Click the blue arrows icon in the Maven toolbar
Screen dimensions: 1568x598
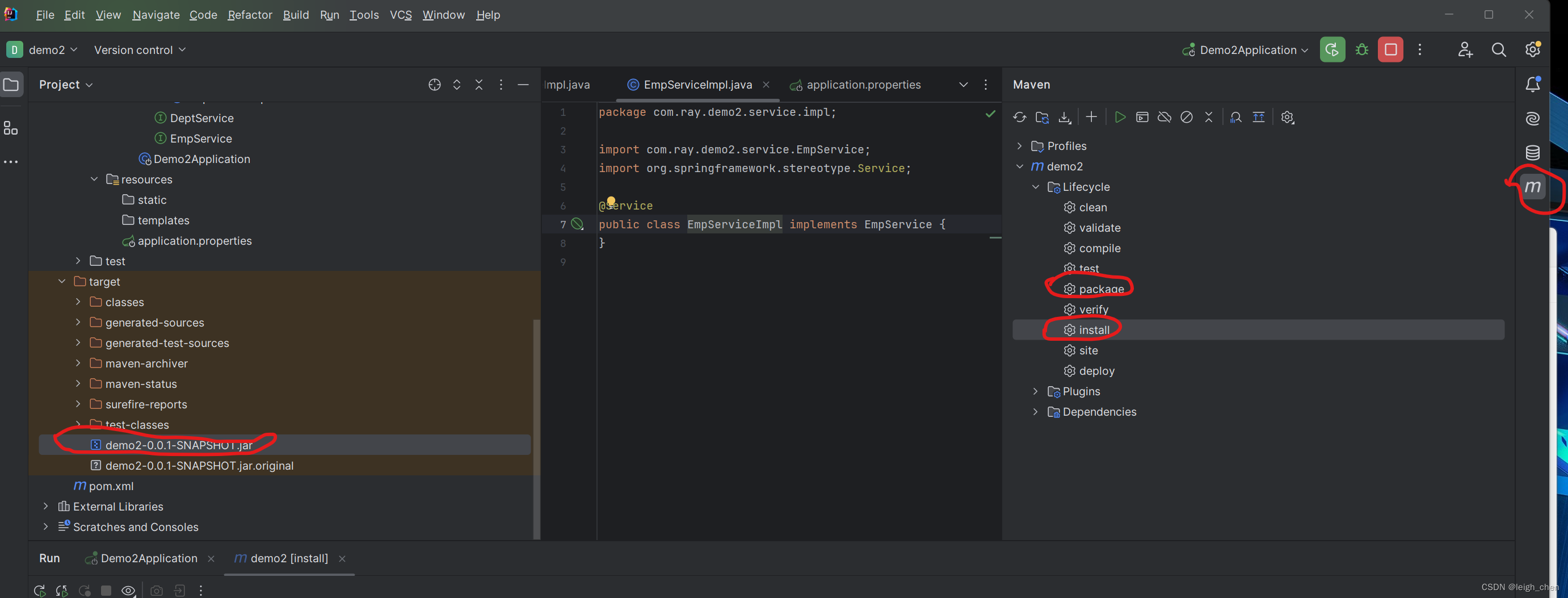pos(1258,117)
